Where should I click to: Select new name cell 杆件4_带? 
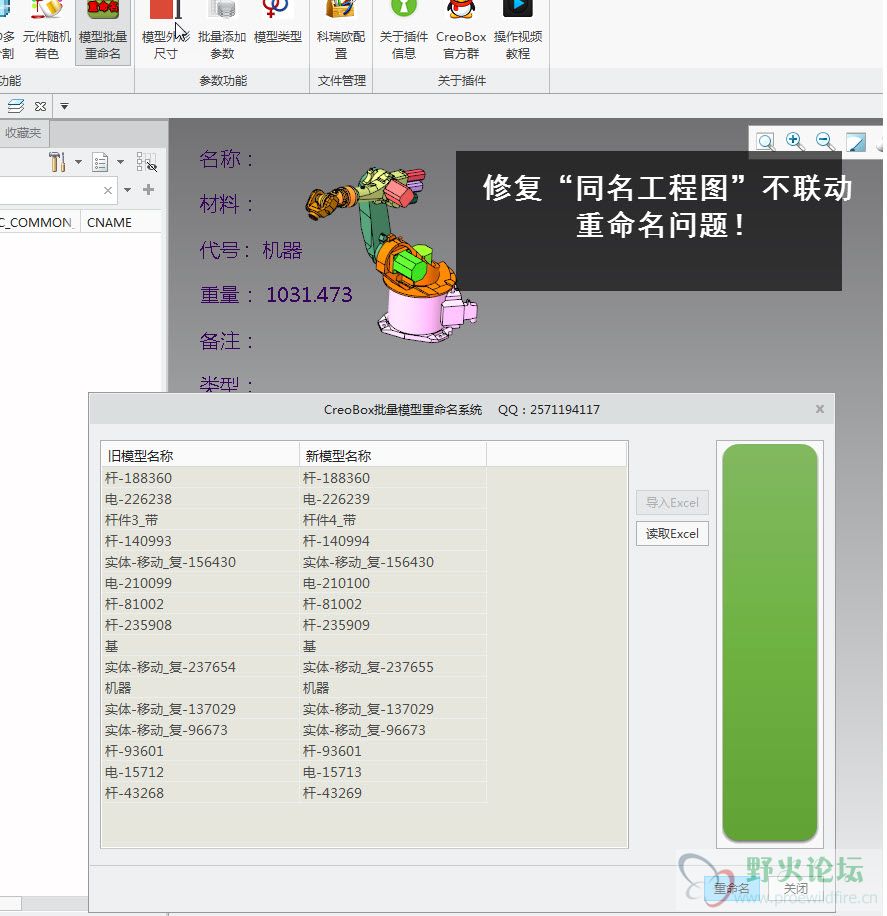point(393,520)
